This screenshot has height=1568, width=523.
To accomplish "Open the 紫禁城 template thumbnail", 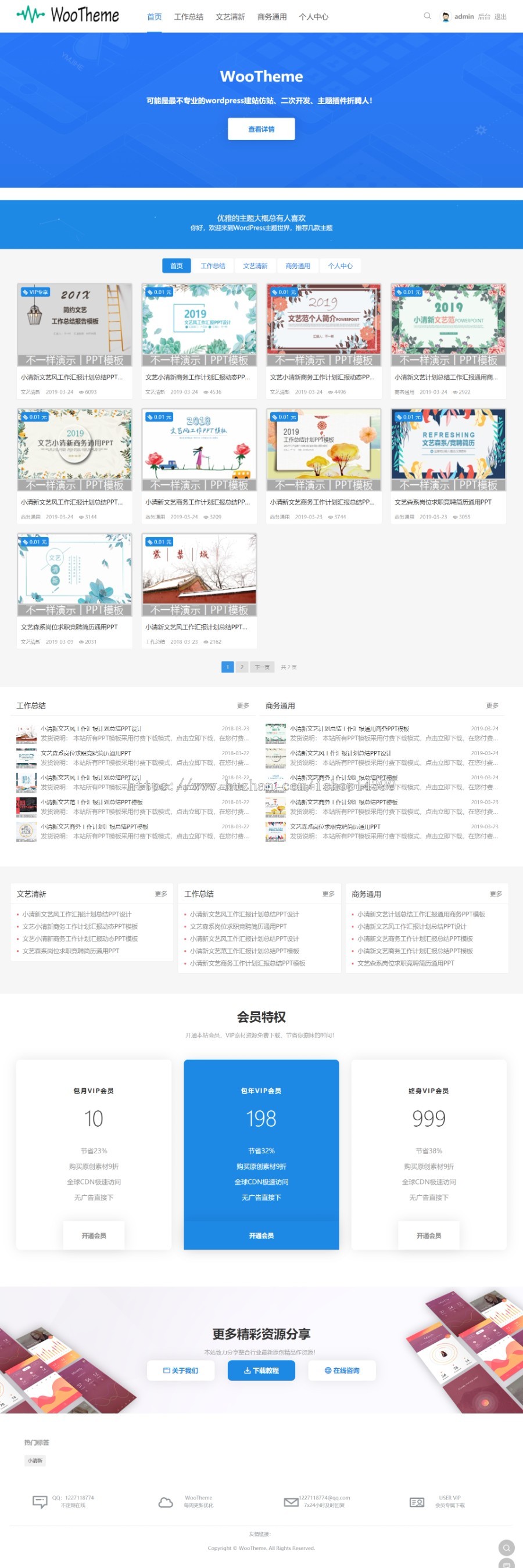I will (x=199, y=574).
